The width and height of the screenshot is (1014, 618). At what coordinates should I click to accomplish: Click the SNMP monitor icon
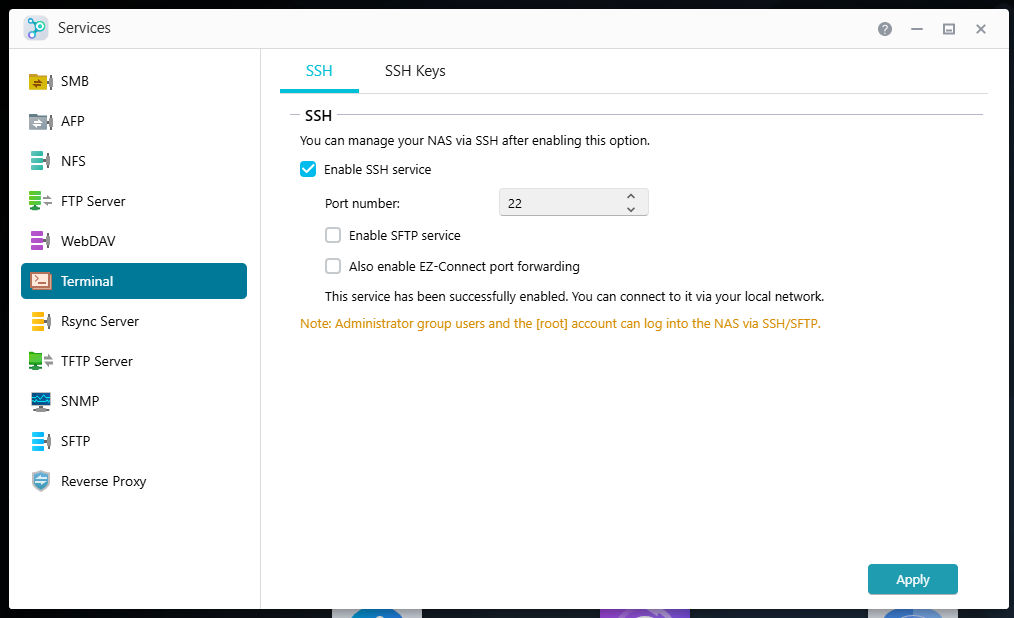(41, 401)
